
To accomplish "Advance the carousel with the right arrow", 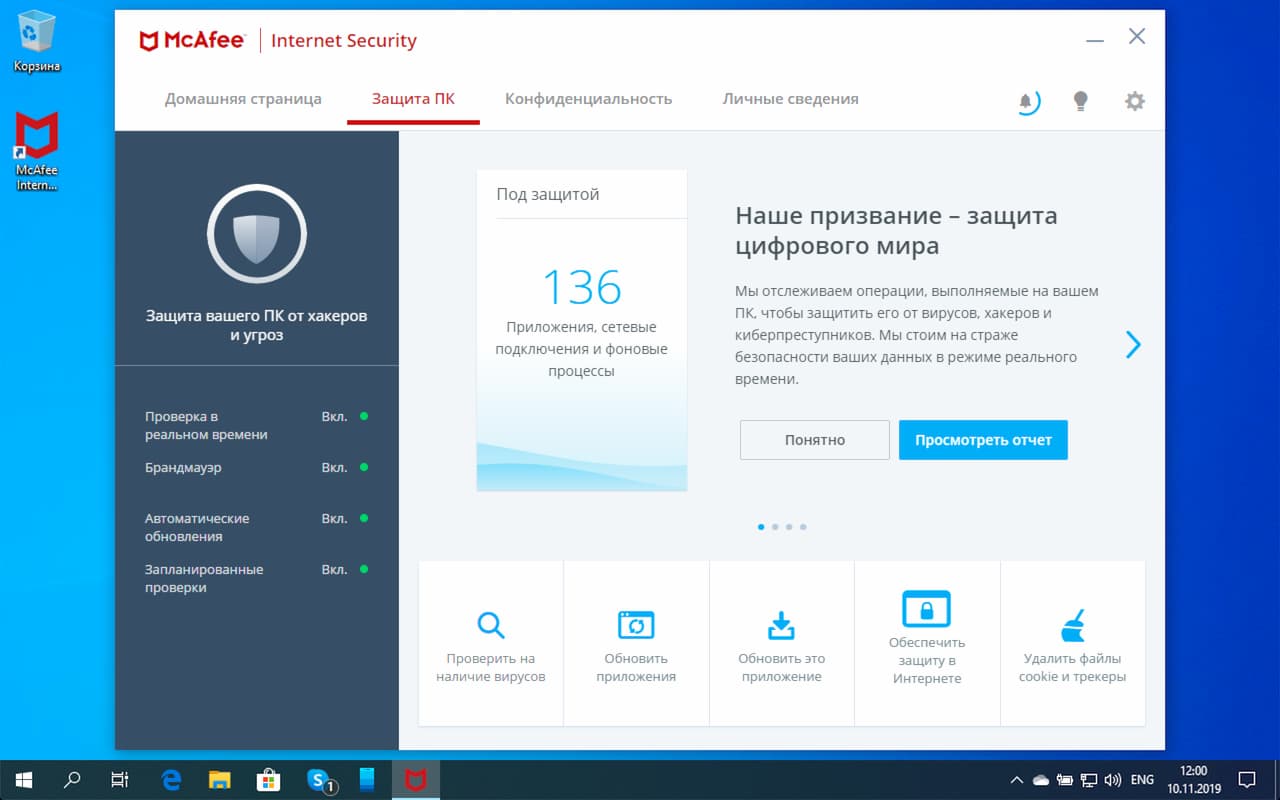I will [x=1133, y=344].
